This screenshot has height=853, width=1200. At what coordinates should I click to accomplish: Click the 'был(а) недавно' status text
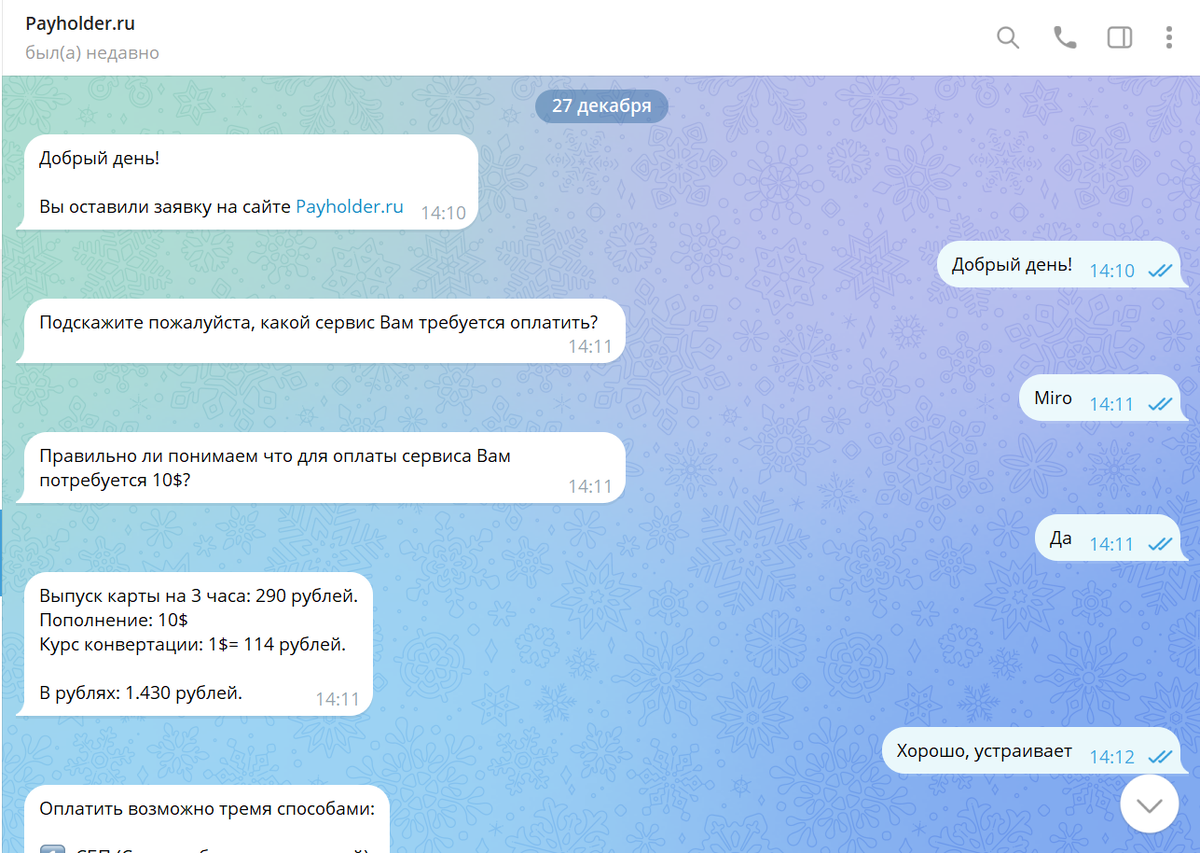(x=92, y=52)
